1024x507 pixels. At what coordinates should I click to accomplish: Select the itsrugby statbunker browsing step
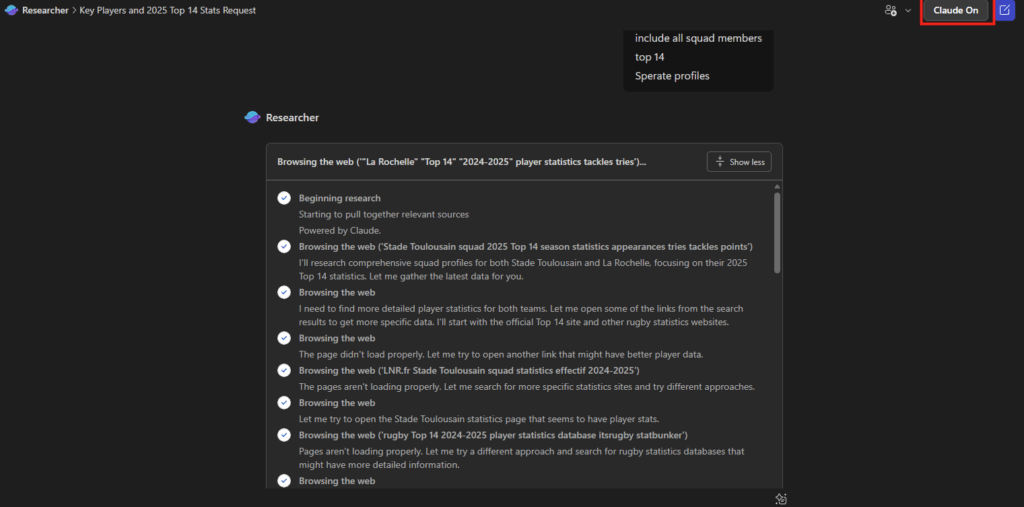(493, 435)
